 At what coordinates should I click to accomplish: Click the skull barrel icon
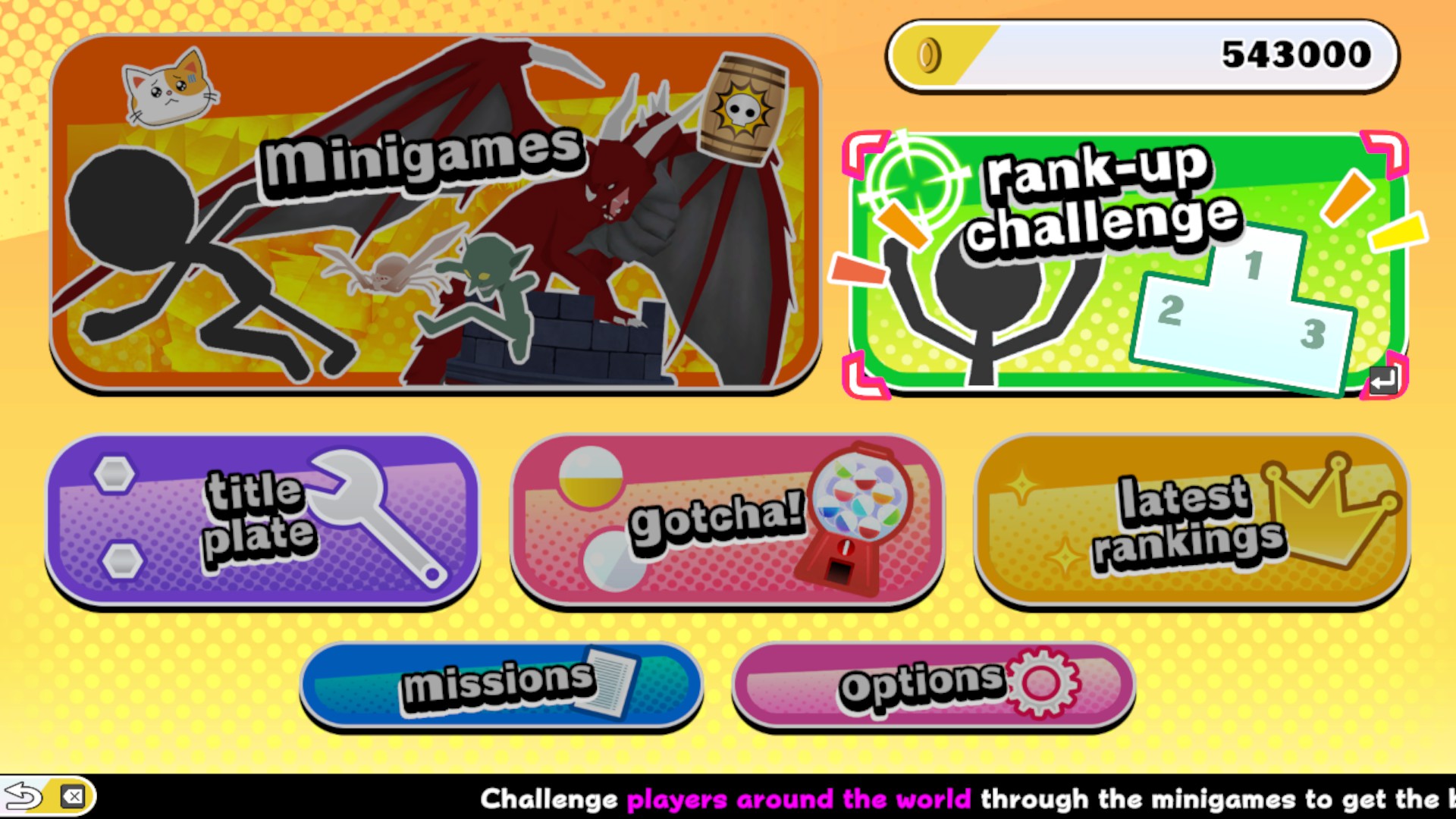coord(742,110)
